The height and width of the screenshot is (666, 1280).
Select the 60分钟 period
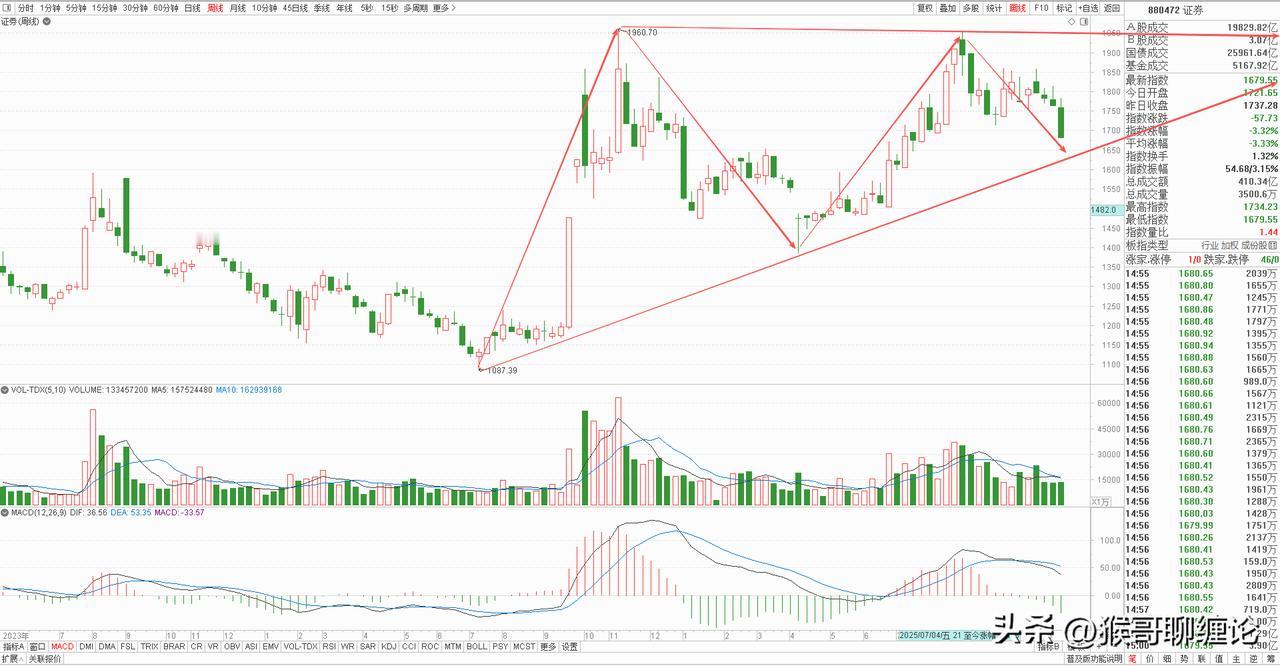[x=166, y=7]
